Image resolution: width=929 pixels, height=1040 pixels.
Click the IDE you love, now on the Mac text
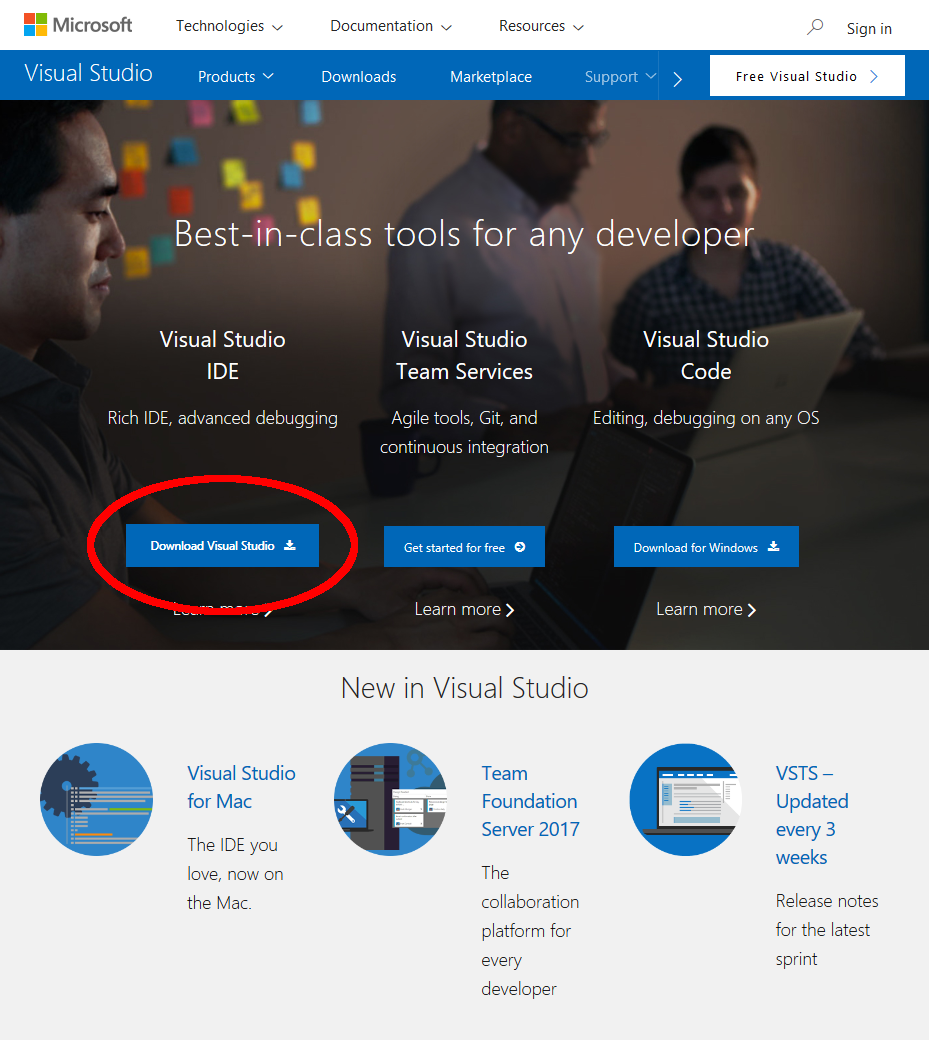235,874
